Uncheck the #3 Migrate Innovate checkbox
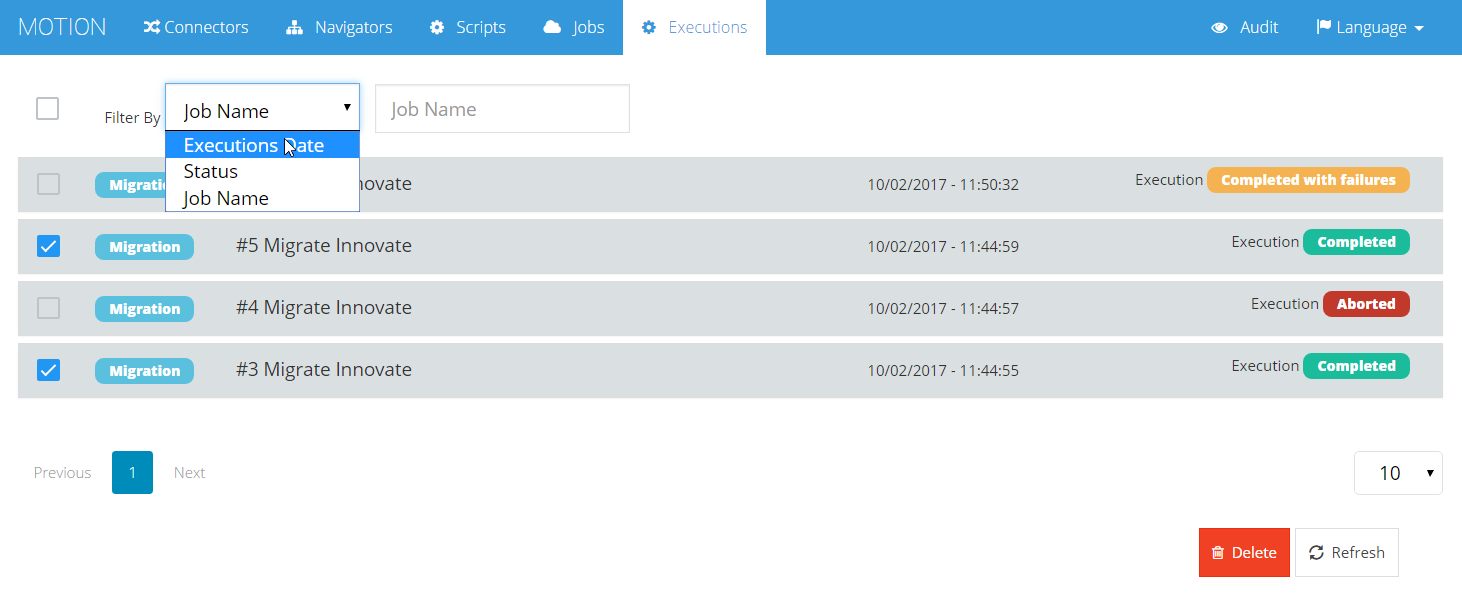Screen dimensions: 1462x594 coord(48,370)
